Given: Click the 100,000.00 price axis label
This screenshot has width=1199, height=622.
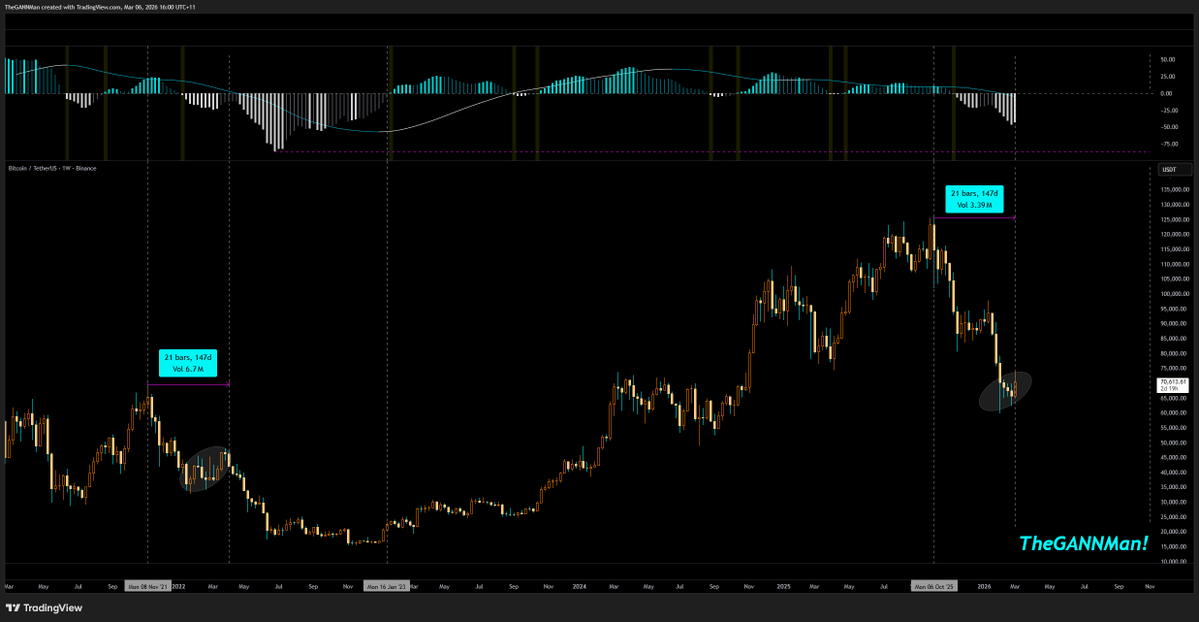Looking at the screenshot, I should tap(1175, 294).
